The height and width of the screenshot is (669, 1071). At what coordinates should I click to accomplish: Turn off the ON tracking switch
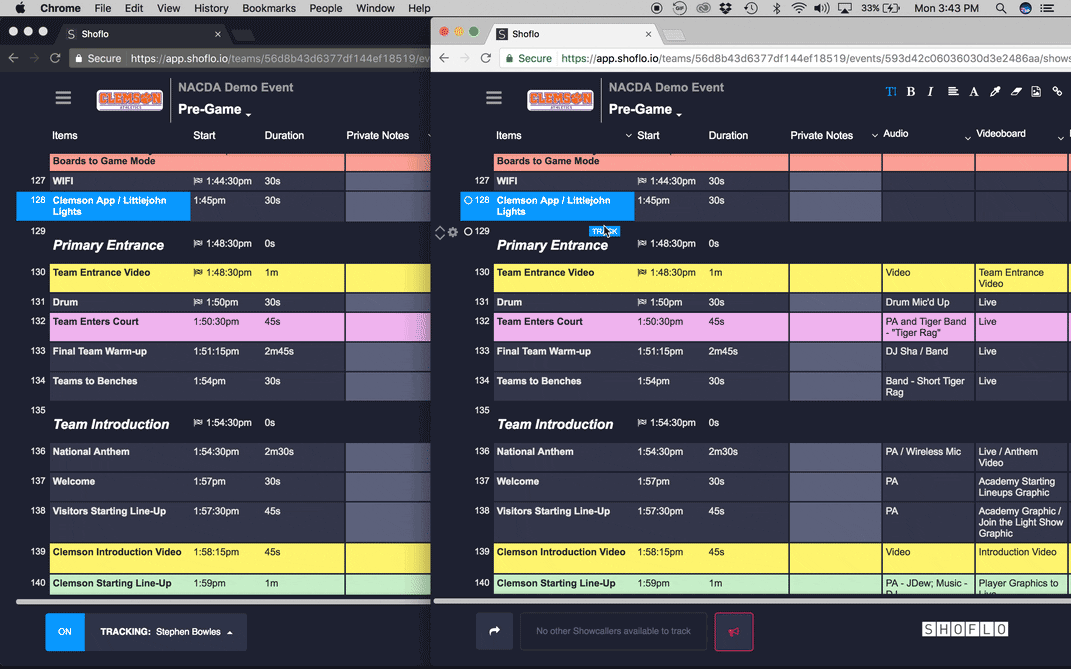pos(65,632)
